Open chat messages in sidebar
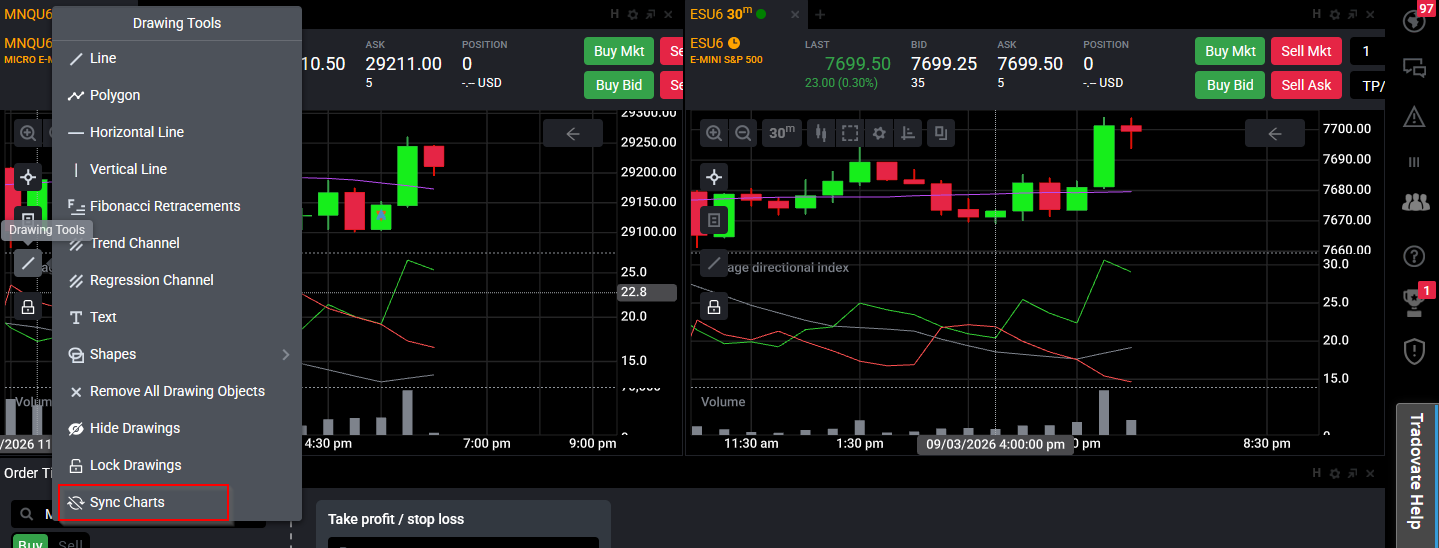The width and height of the screenshot is (1439, 548). click(x=1414, y=68)
